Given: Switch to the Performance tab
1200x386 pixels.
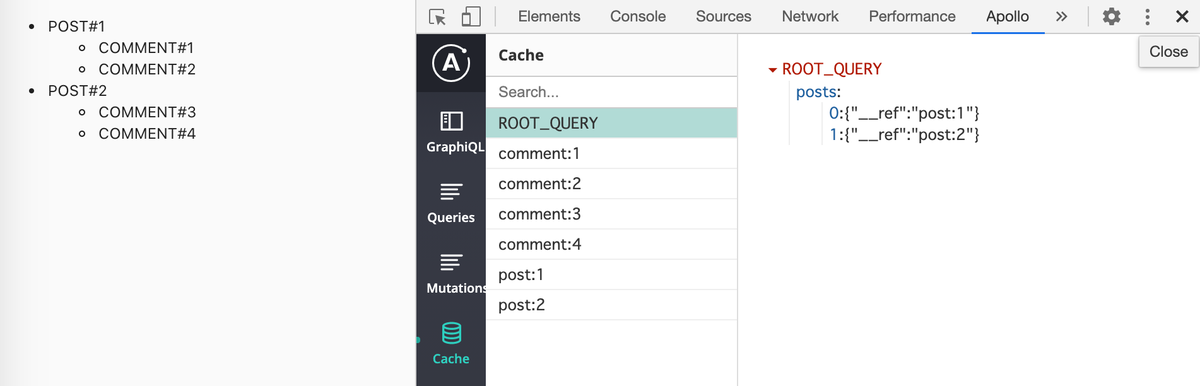Looking at the screenshot, I should [x=912, y=16].
